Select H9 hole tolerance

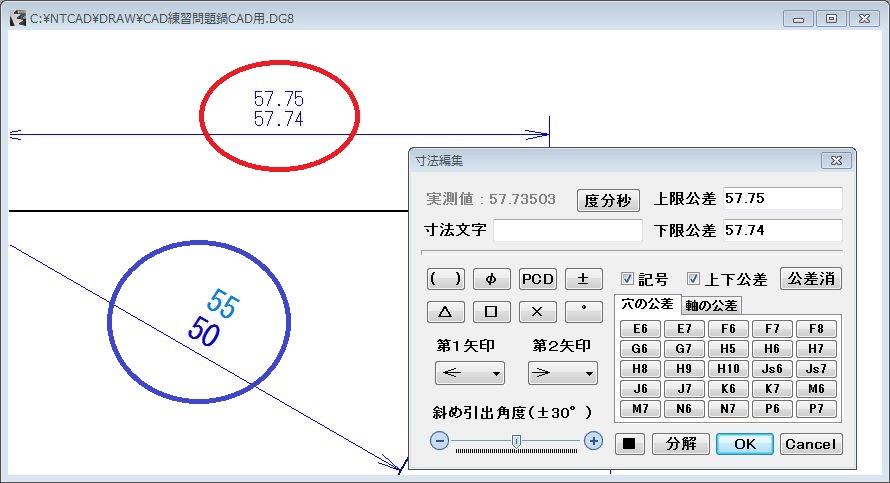point(684,369)
